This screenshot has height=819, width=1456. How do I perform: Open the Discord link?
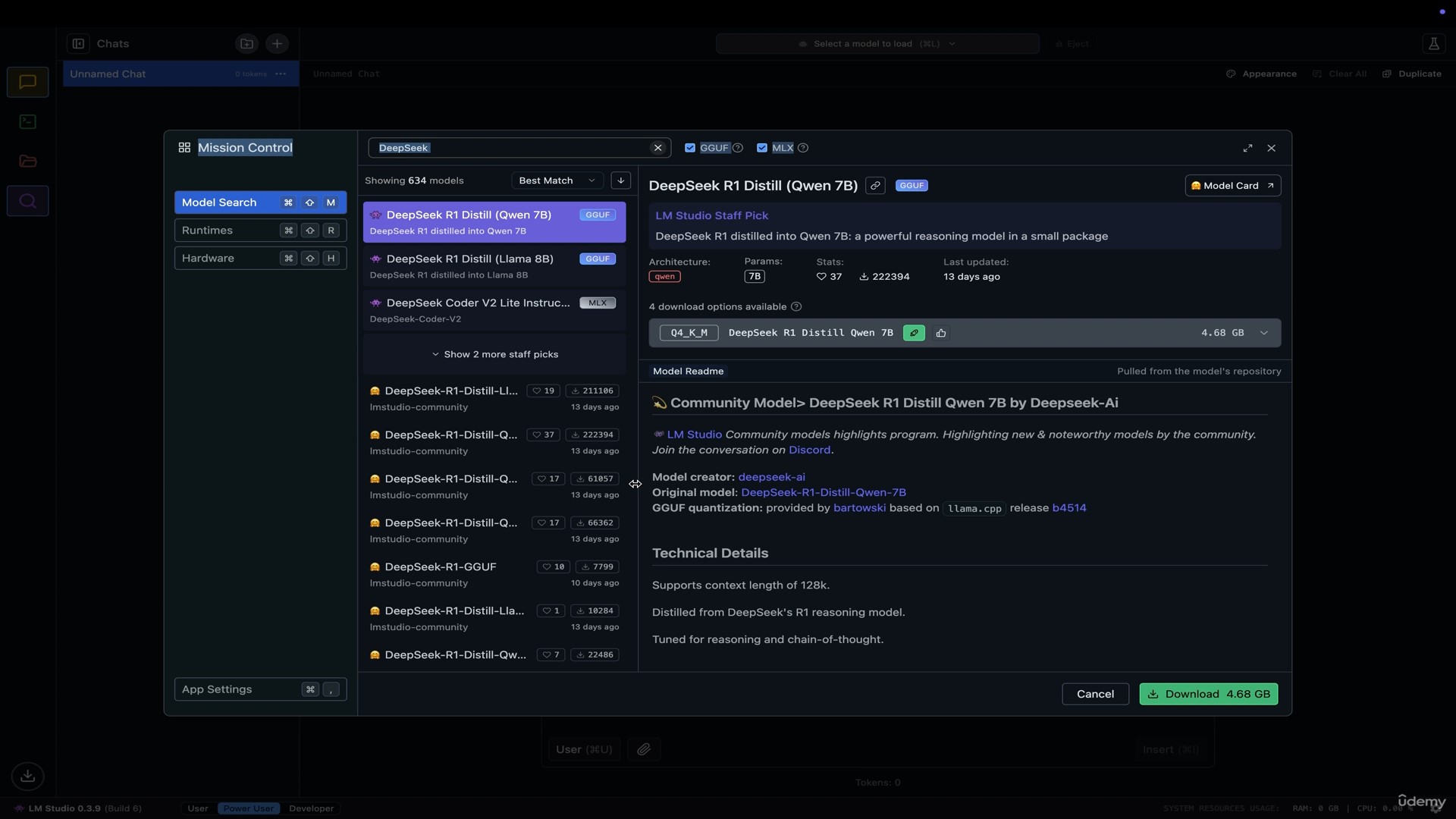[x=809, y=450]
